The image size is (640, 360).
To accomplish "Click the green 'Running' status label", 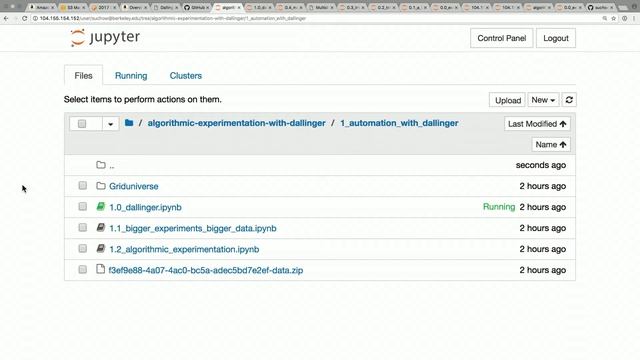I will (499, 207).
